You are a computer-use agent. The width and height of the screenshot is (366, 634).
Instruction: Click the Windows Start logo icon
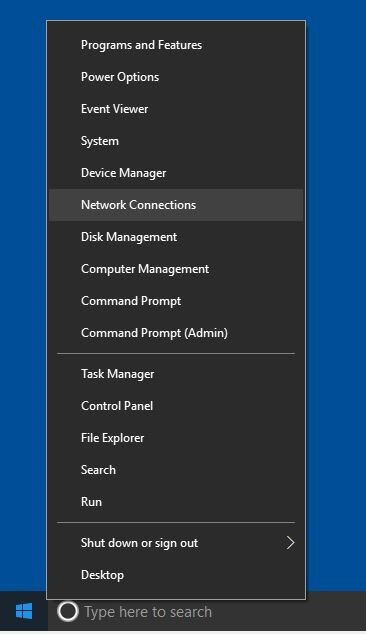coord(24,611)
